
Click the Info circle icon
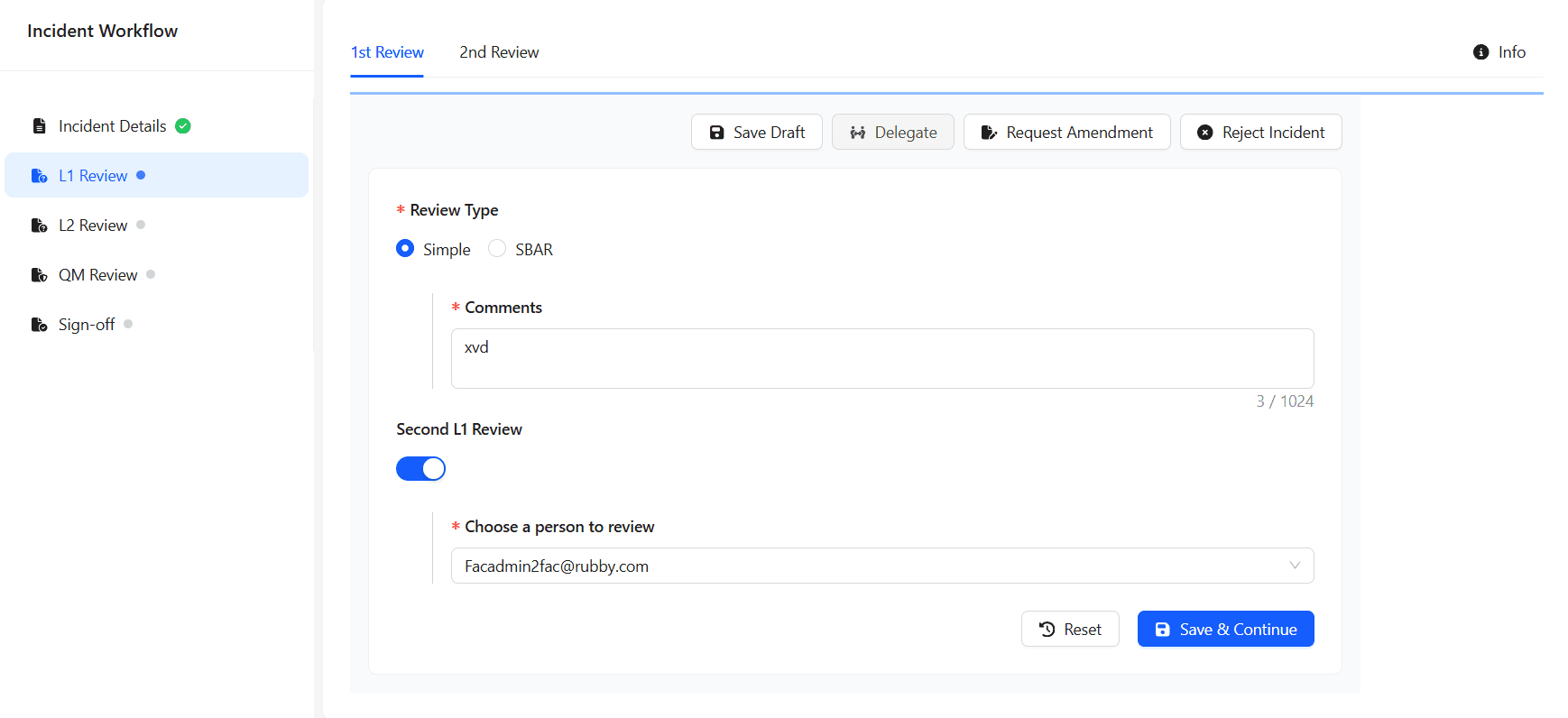point(1480,52)
